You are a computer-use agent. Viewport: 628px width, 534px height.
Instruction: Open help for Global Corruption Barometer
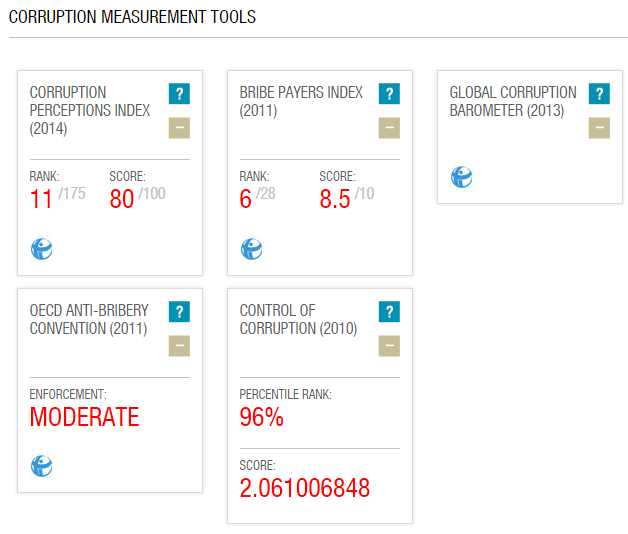[x=599, y=95]
